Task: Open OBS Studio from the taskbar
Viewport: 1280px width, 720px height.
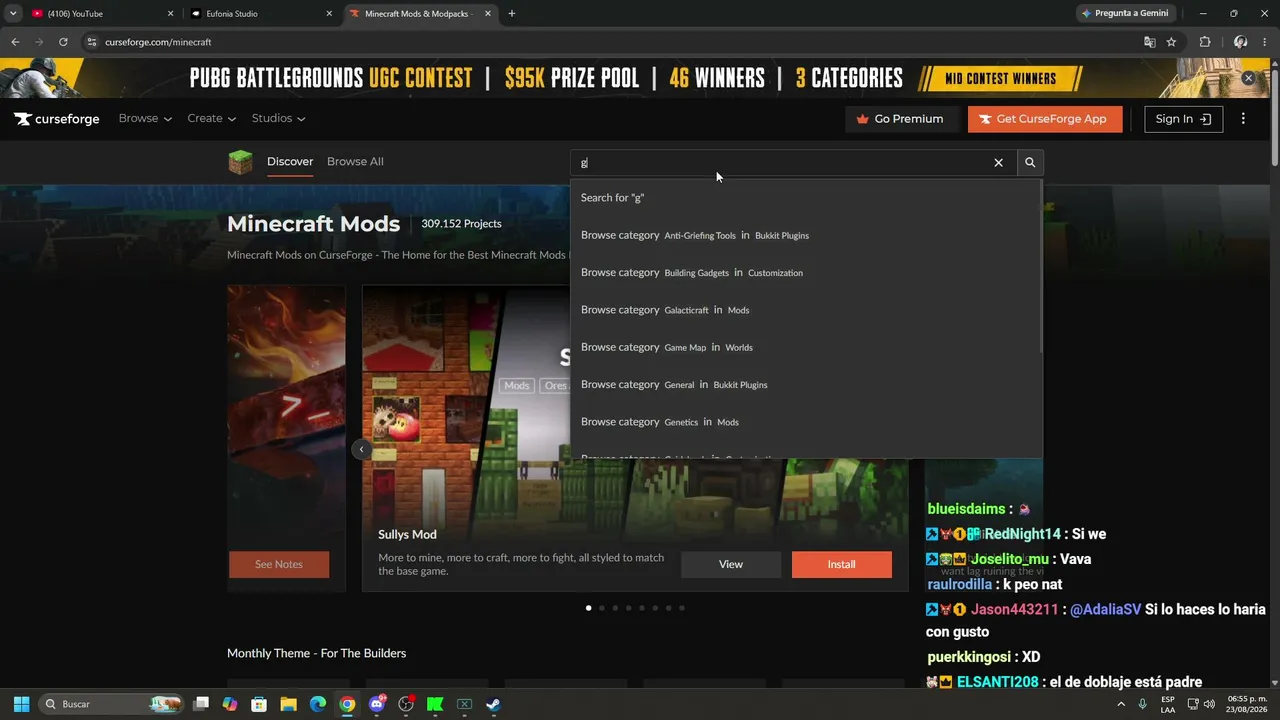Action: (406, 704)
